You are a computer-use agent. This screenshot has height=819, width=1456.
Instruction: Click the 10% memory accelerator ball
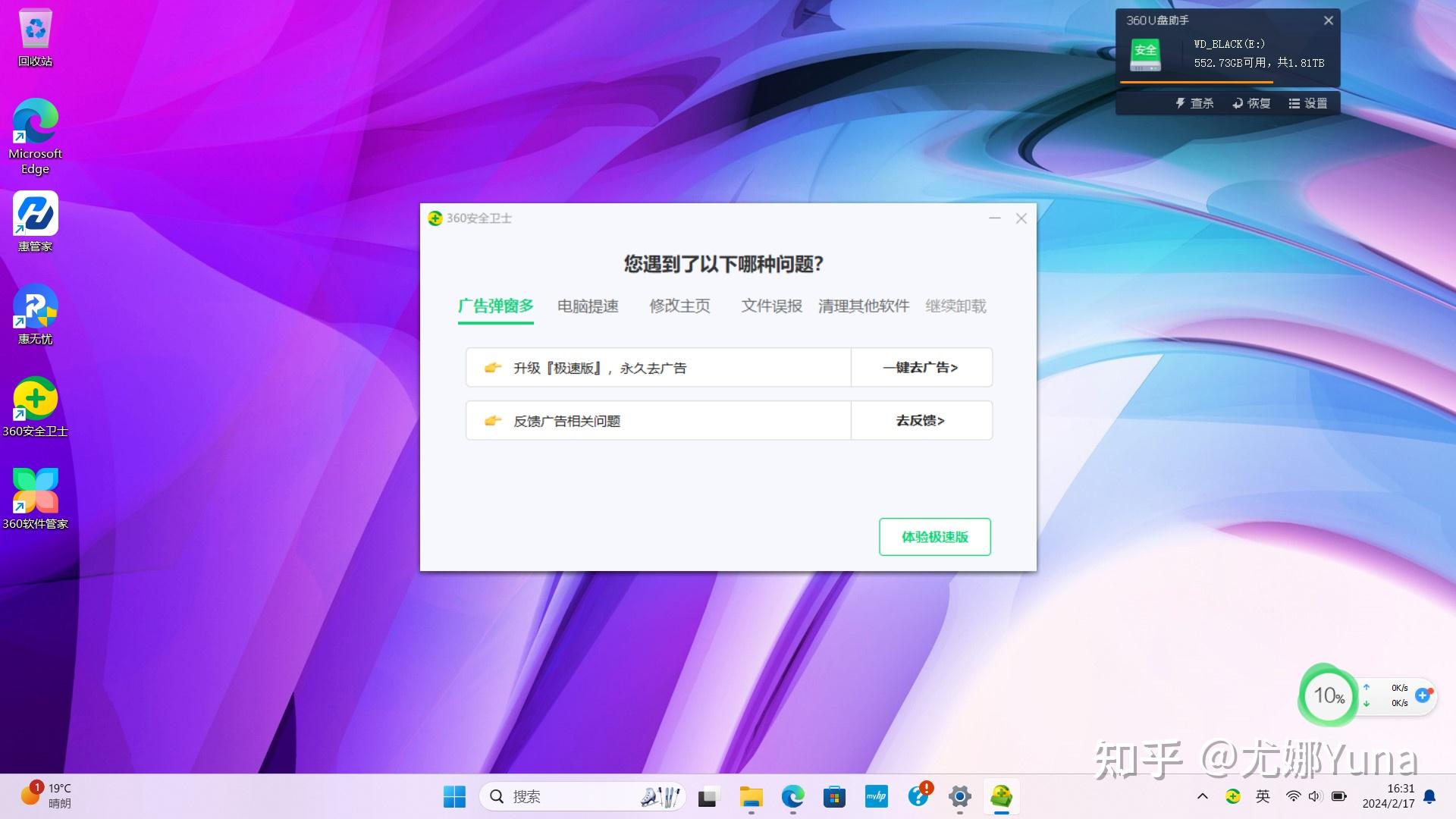(x=1328, y=695)
